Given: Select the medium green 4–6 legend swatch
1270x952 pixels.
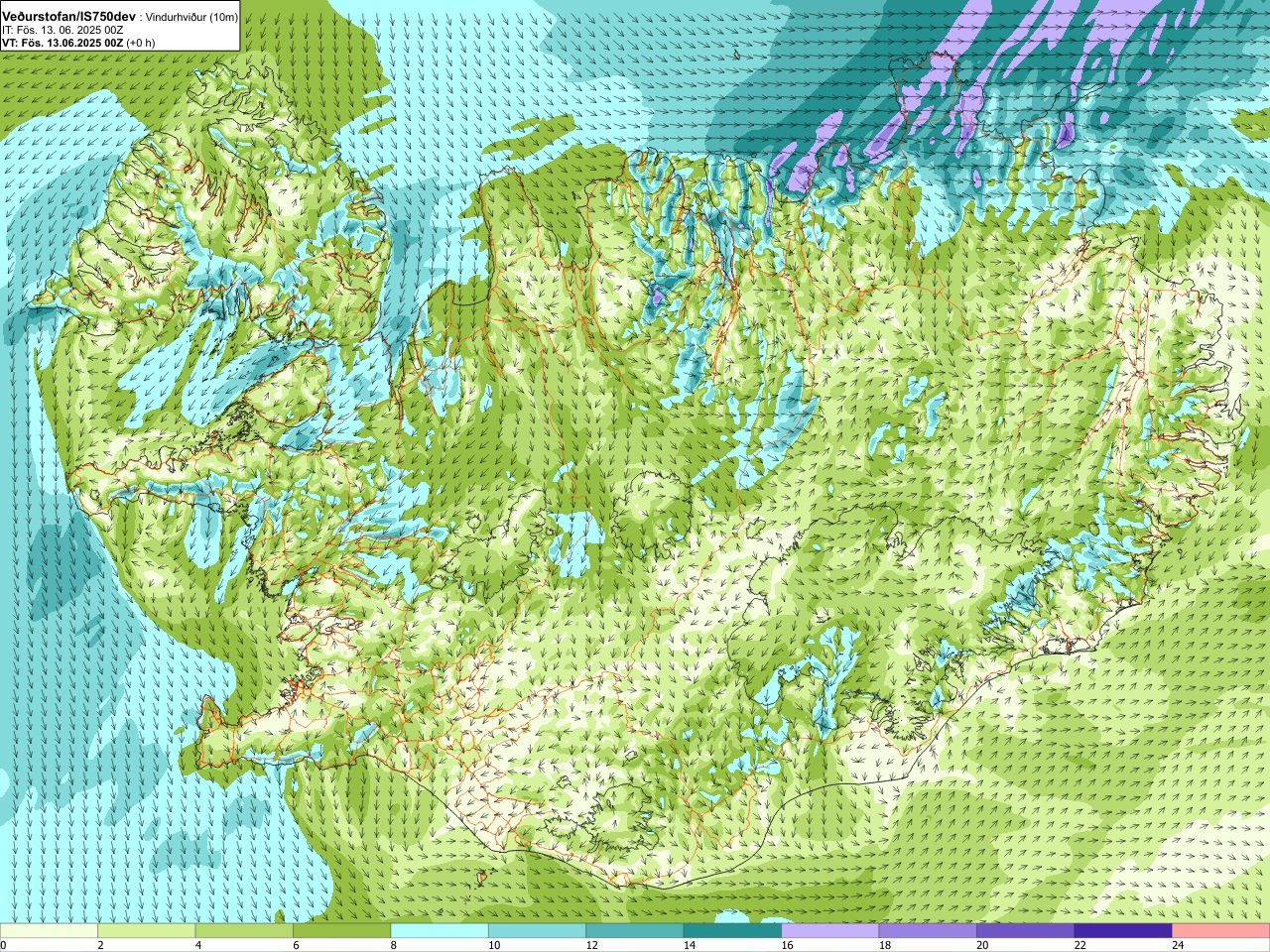Looking at the screenshot, I should point(244,931).
